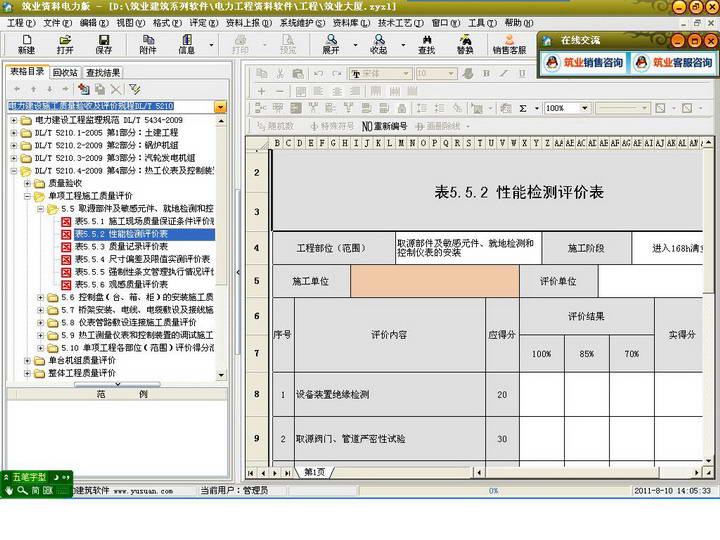Switch to 查找结果 tab

pos(103,73)
